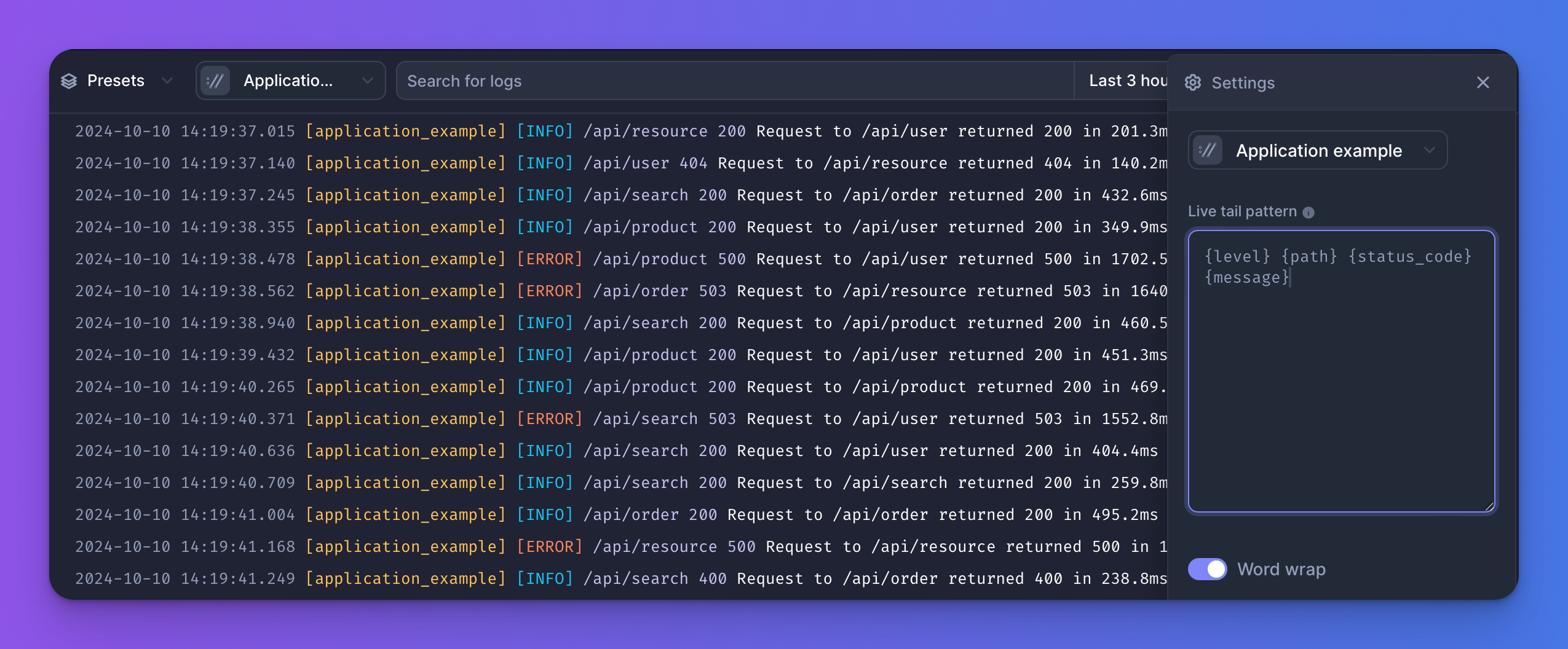This screenshot has width=1568, height=649.
Task: Select log line 14:19:38.940 /api/search 200
Action: point(621,323)
